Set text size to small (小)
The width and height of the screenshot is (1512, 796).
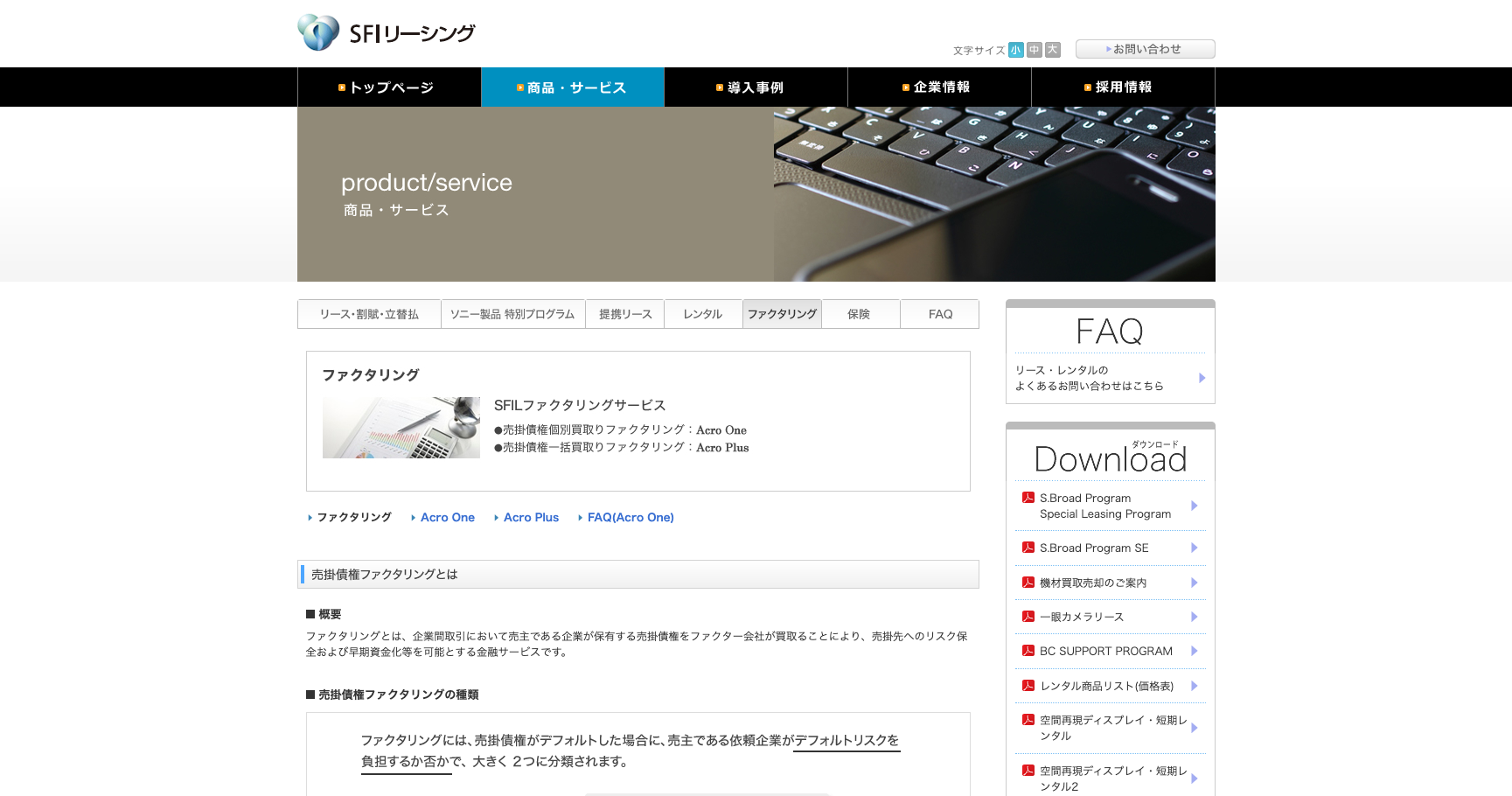coord(1015,50)
